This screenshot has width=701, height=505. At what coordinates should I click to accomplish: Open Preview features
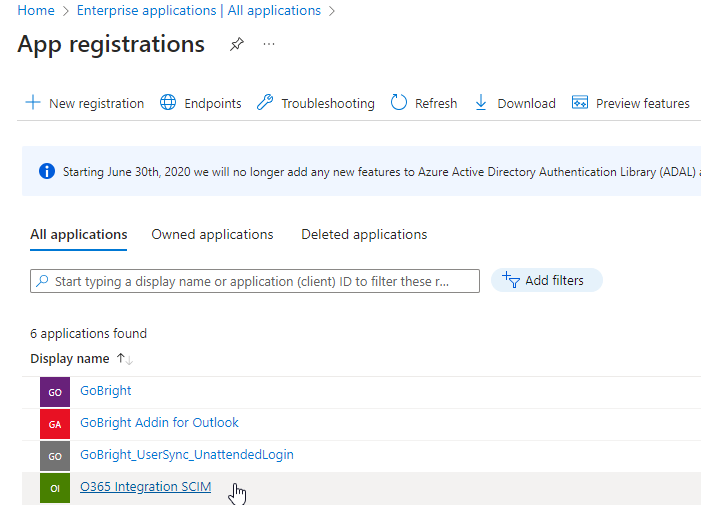[631, 103]
